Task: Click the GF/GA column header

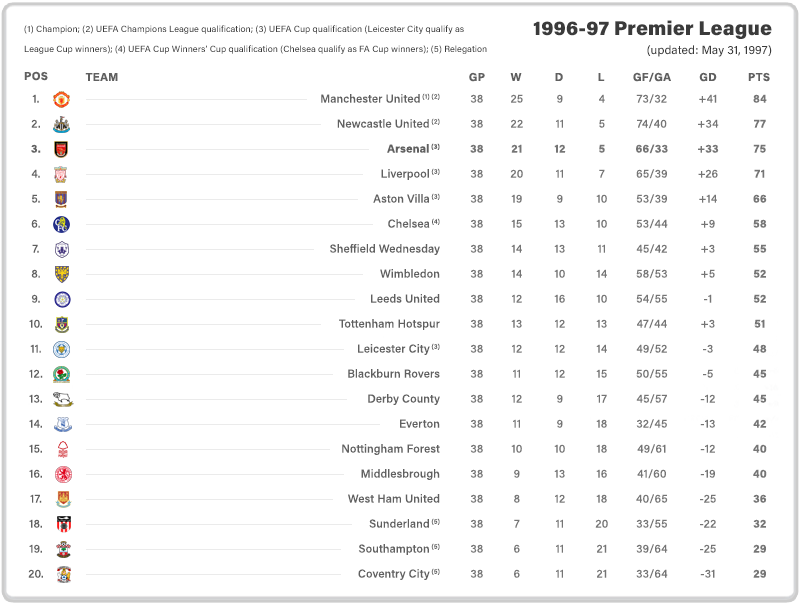Action: (x=652, y=77)
